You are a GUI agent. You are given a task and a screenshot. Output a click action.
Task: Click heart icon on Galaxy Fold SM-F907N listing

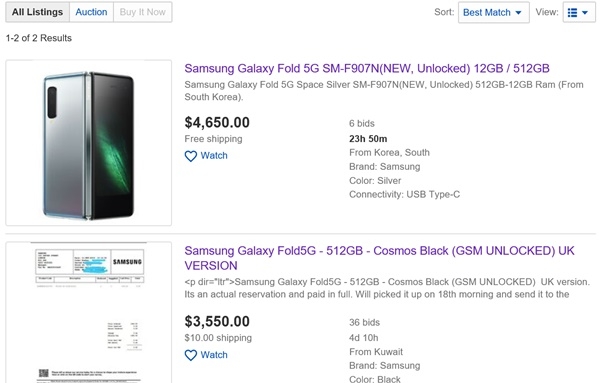(191, 156)
